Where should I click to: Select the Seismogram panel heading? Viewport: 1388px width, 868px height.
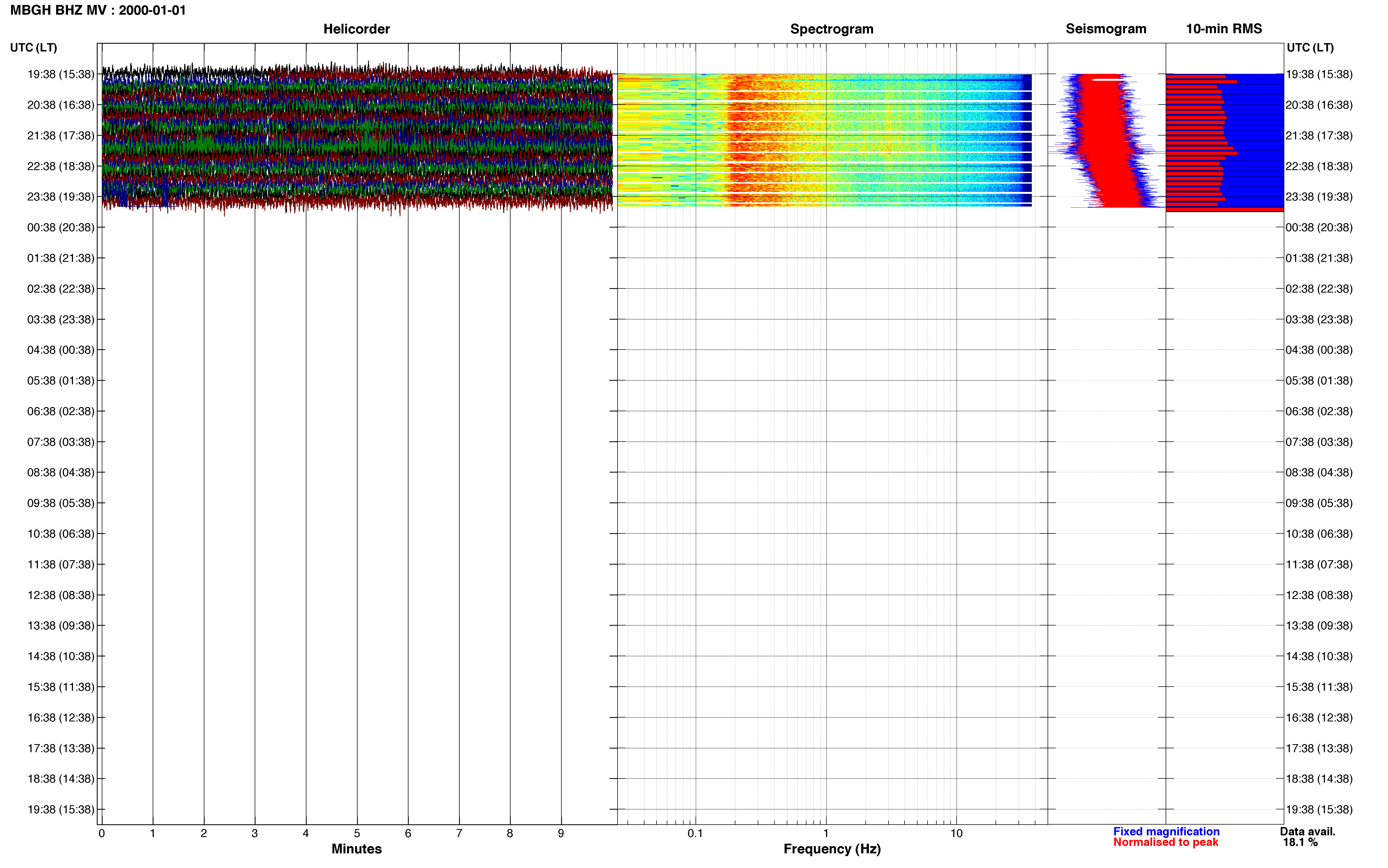[x=1106, y=29]
